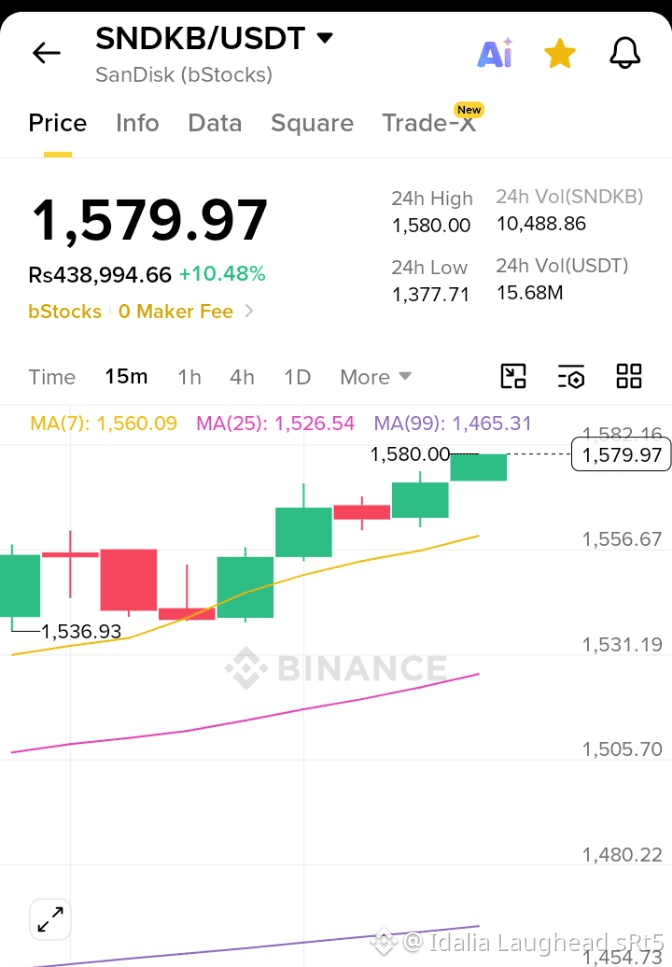Select the Time chart interval
This screenshot has height=967, width=672.
click(x=52, y=377)
